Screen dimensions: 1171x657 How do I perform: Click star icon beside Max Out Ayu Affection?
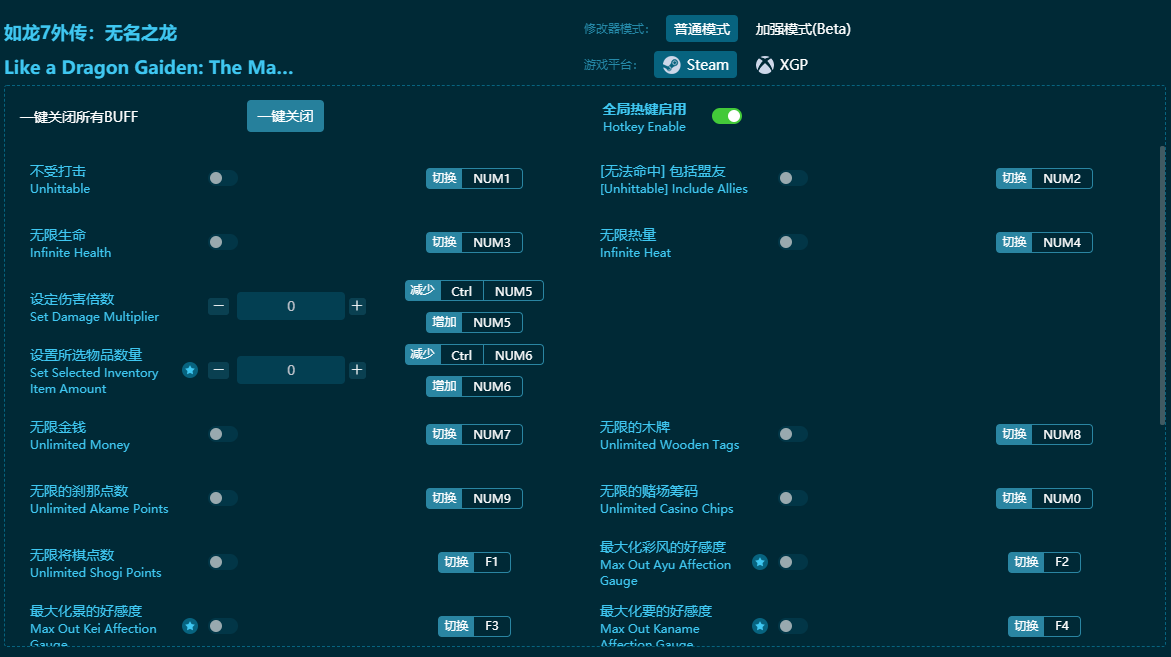click(760, 562)
